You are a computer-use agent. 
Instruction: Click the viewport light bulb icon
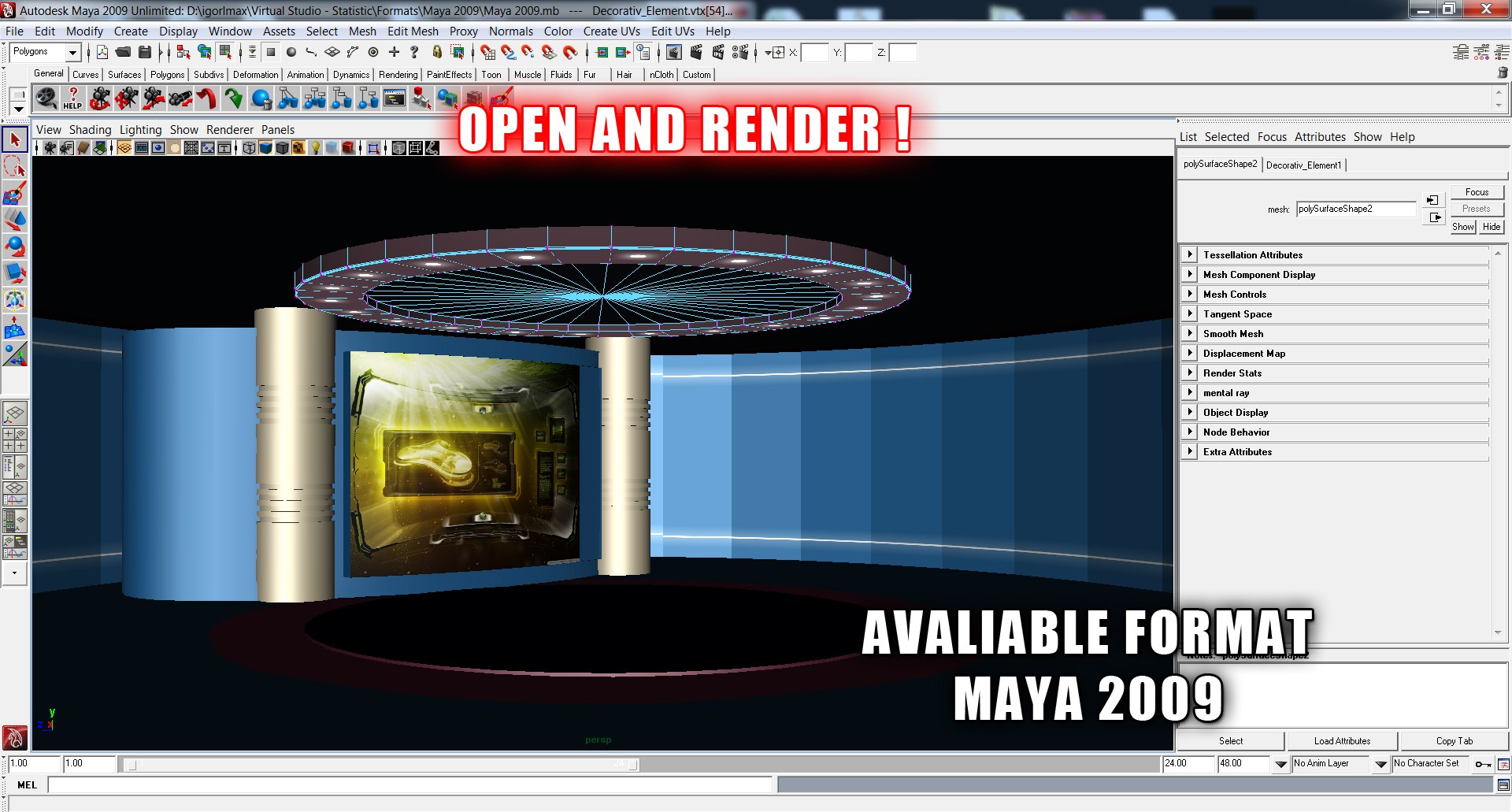(x=316, y=148)
